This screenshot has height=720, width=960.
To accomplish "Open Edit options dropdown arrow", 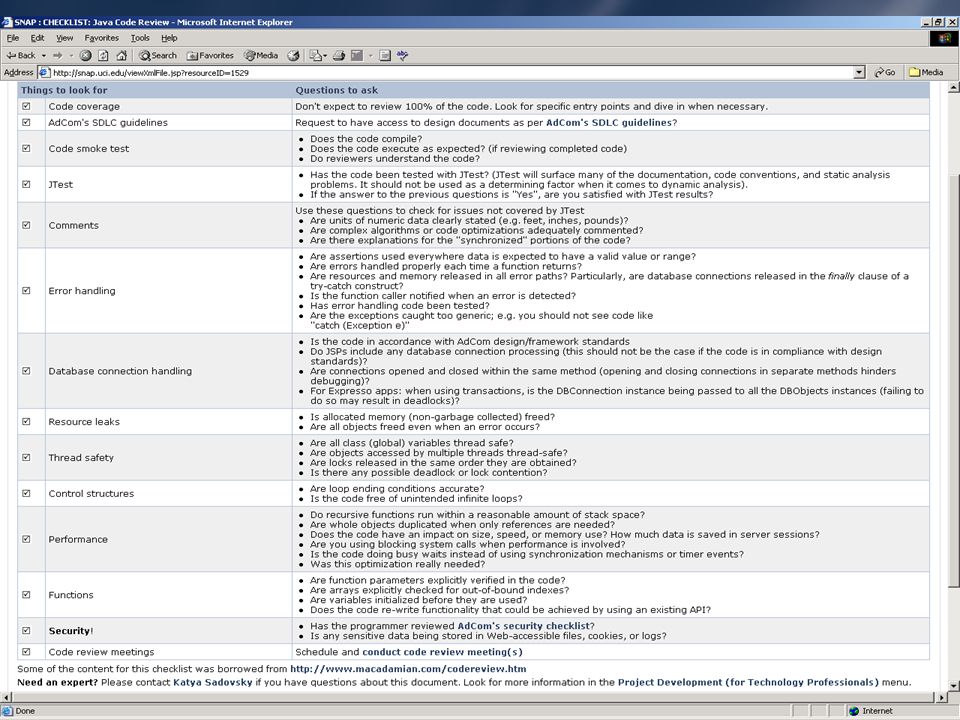I will coord(370,55).
